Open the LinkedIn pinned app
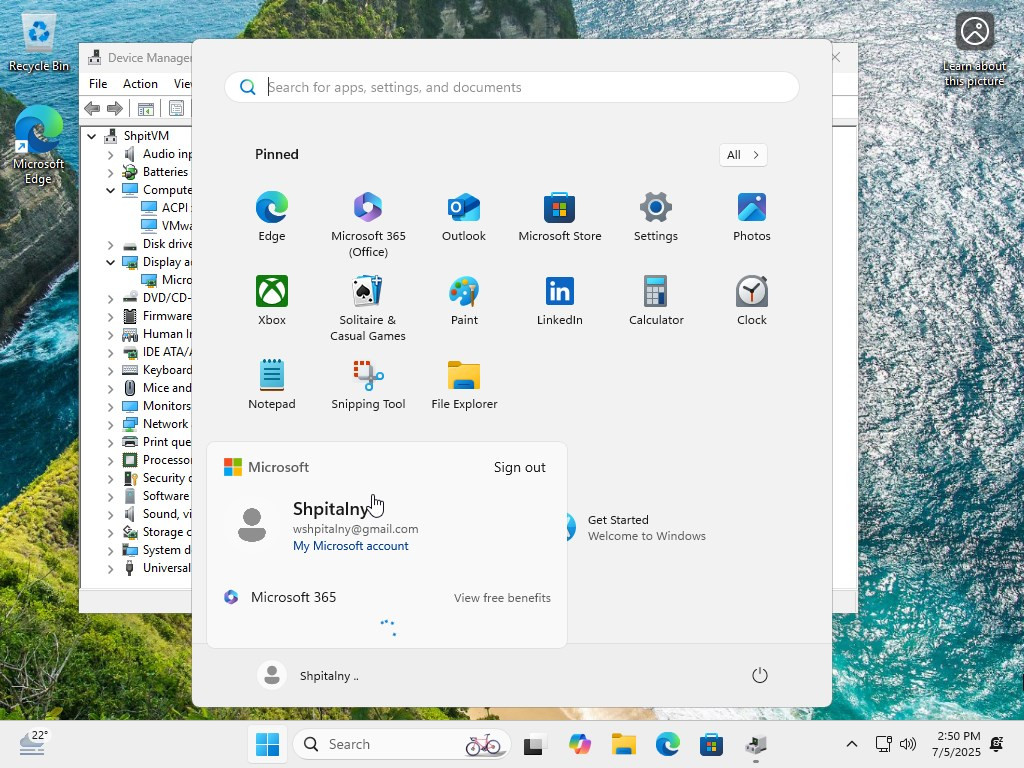This screenshot has width=1024, height=768. [x=560, y=300]
